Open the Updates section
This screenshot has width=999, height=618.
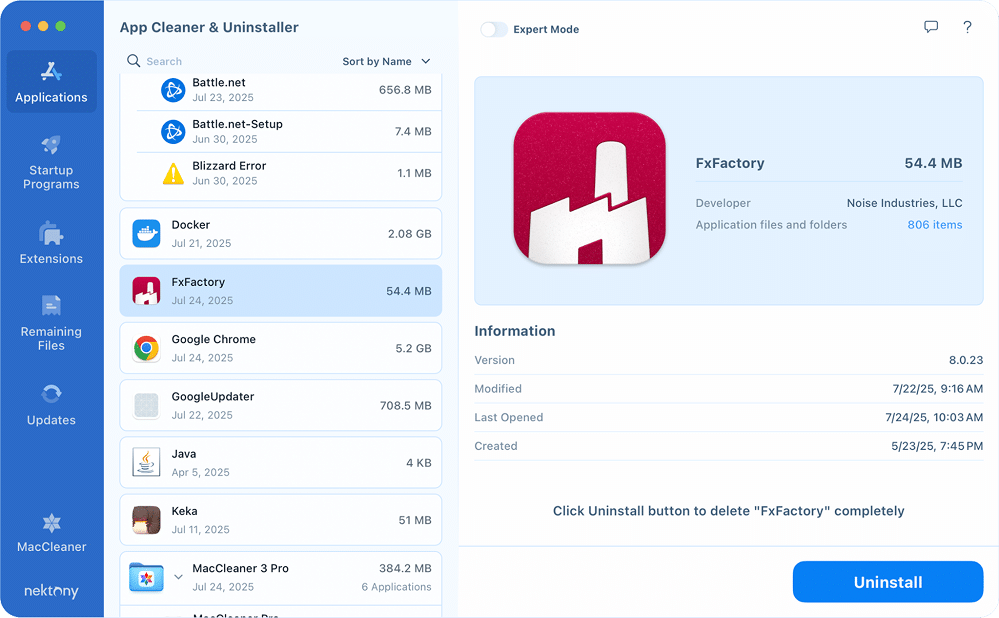pyautogui.click(x=52, y=404)
